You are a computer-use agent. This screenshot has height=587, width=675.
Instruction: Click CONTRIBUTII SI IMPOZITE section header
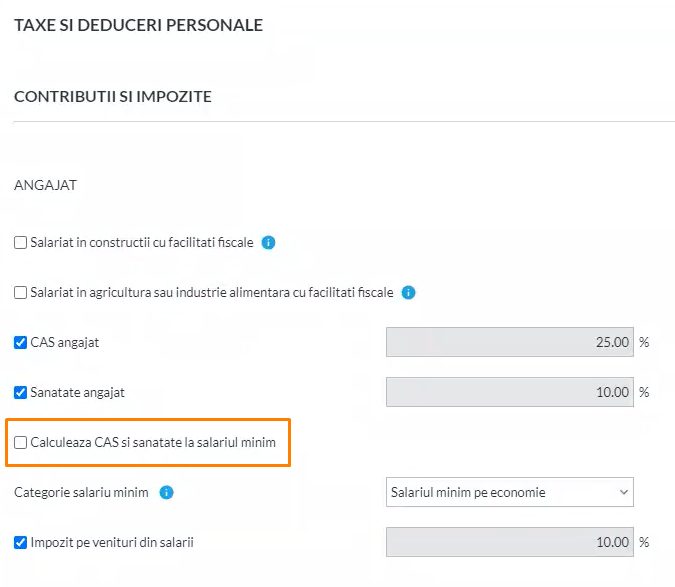tap(113, 96)
